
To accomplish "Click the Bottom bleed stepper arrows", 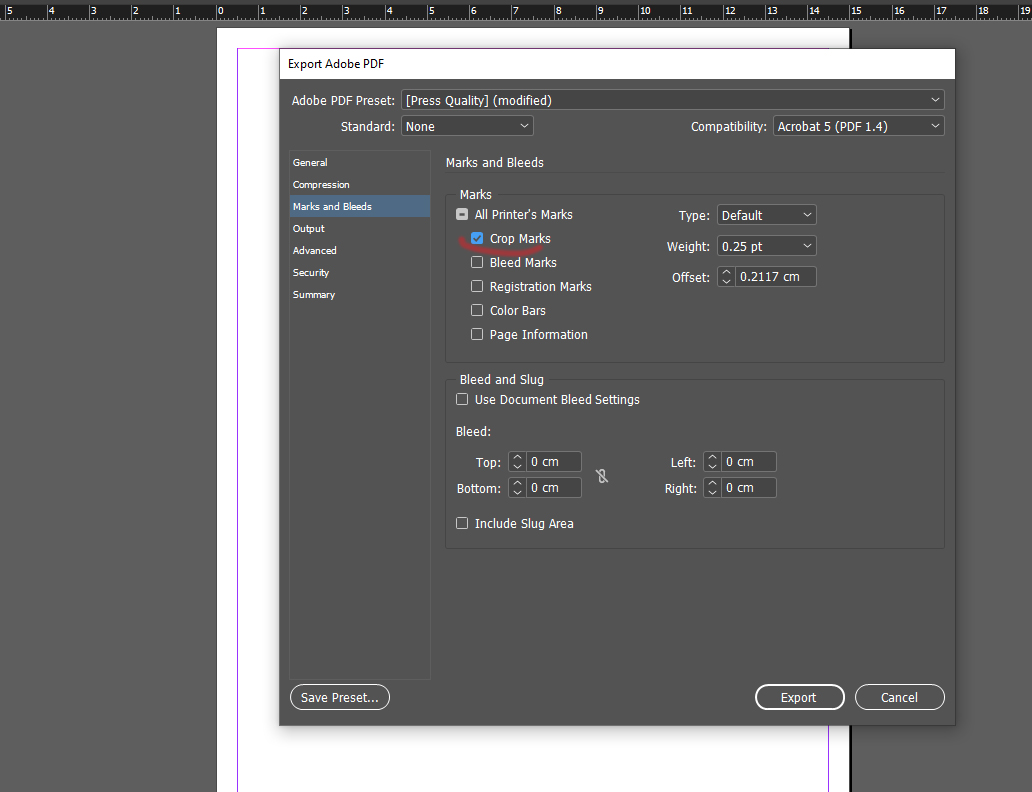I will tap(517, 488).
